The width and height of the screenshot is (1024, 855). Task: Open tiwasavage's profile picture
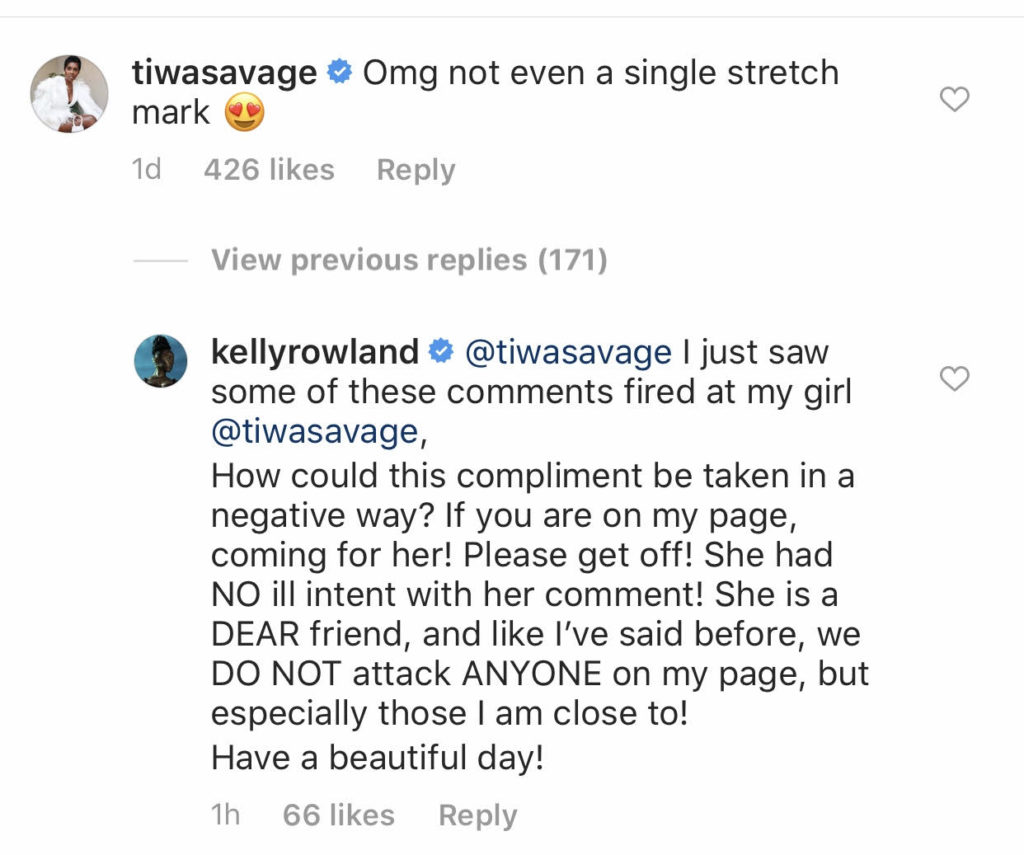pos(69,94)
